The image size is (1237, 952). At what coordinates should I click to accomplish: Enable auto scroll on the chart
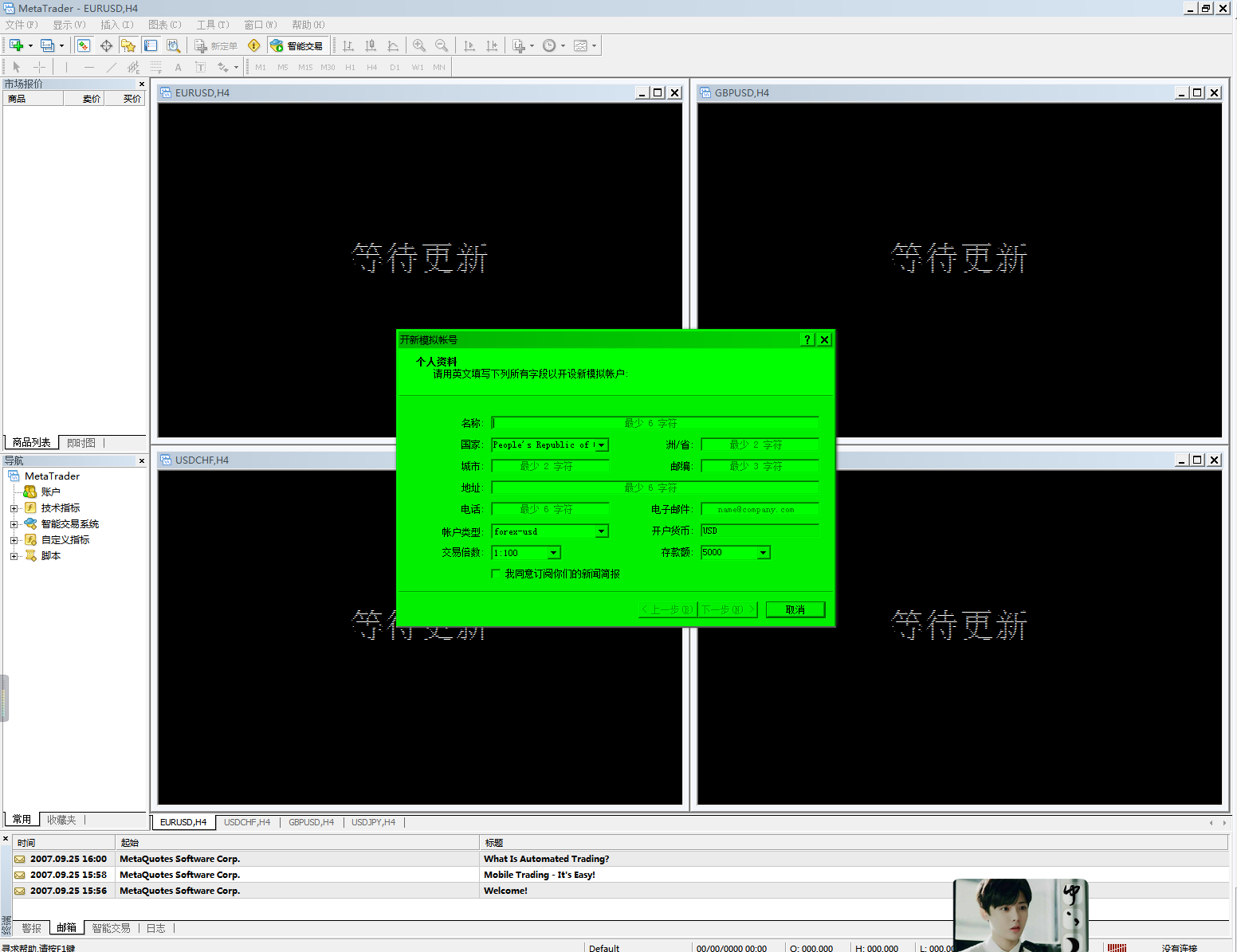pos(469,45)
